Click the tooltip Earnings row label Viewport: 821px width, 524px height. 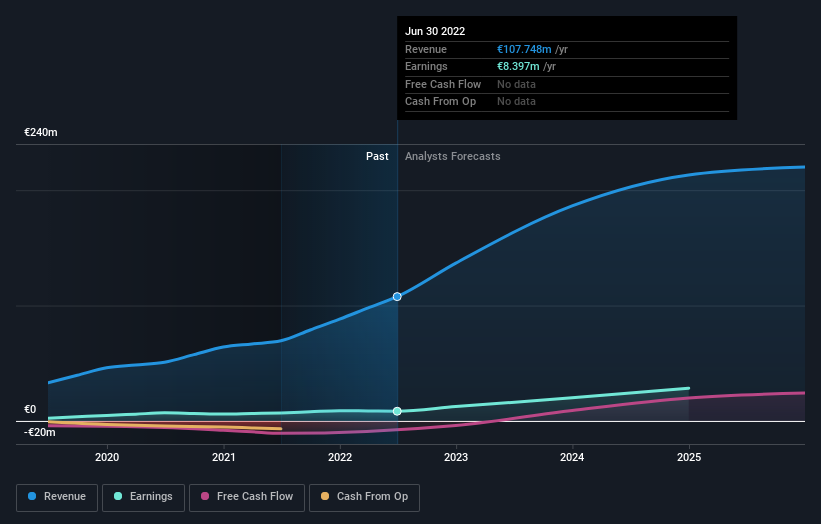tap(426, 66)
